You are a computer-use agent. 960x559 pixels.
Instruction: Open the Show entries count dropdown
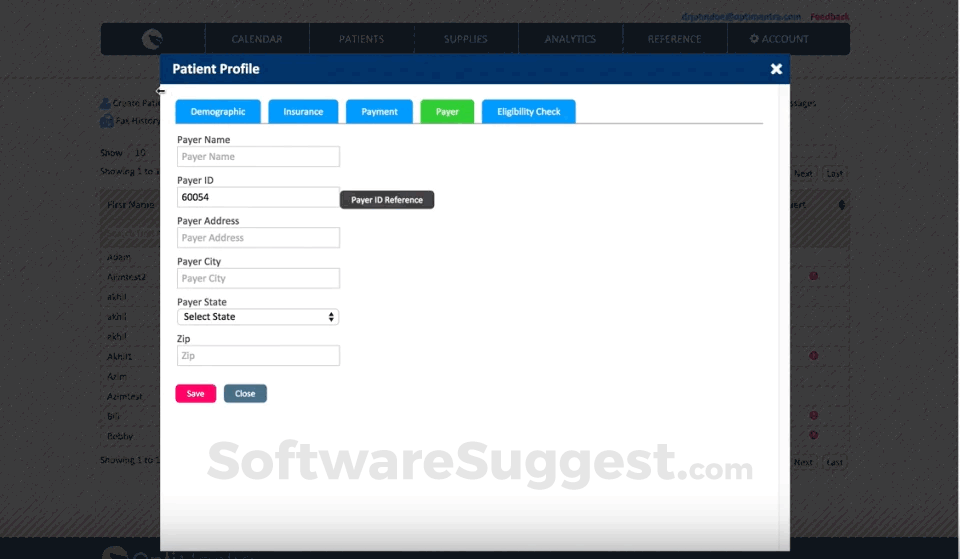click(x=142, y=153)
